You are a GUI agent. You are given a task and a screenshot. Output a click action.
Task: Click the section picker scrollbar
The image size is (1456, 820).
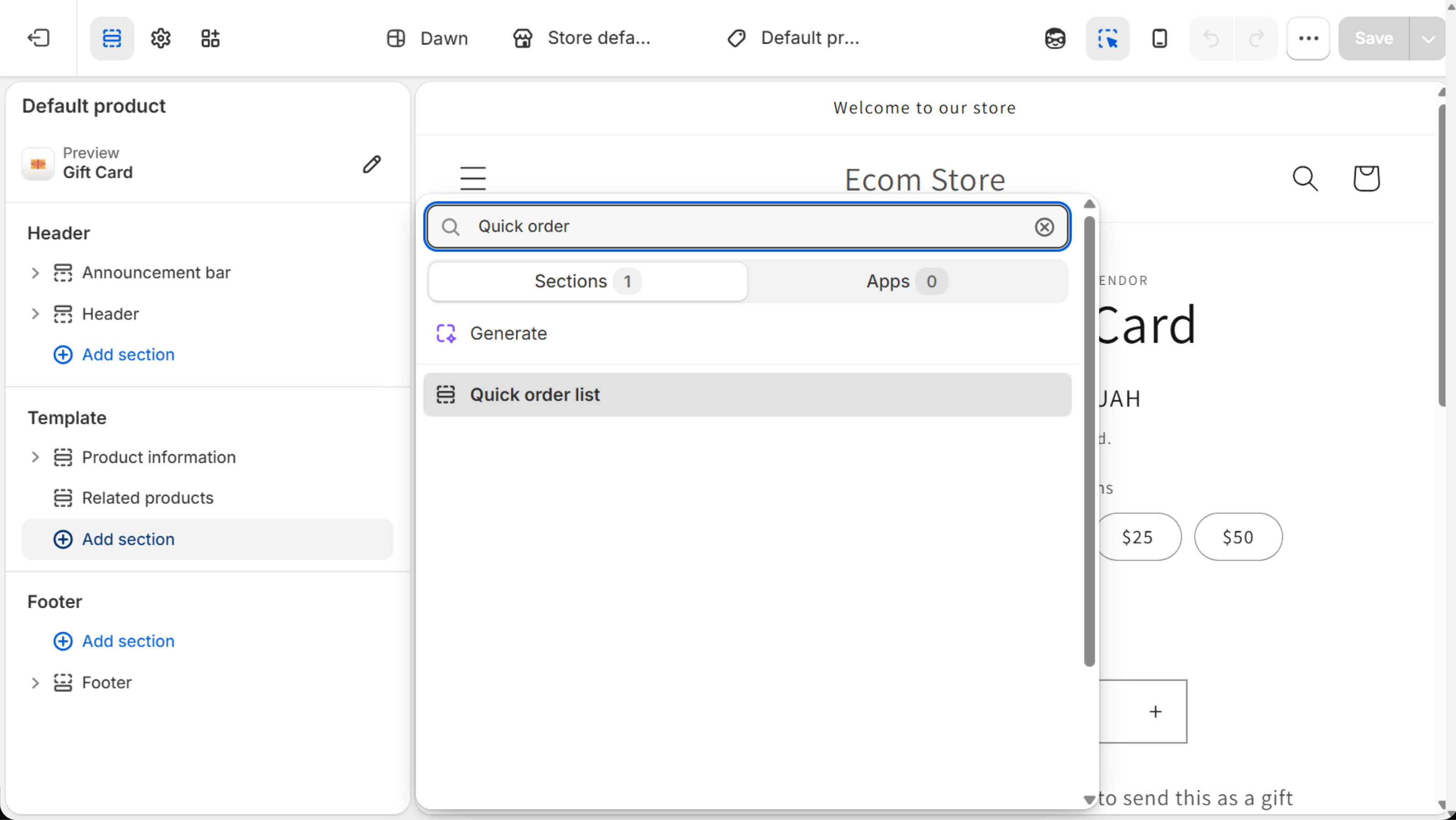(1089, 441)
